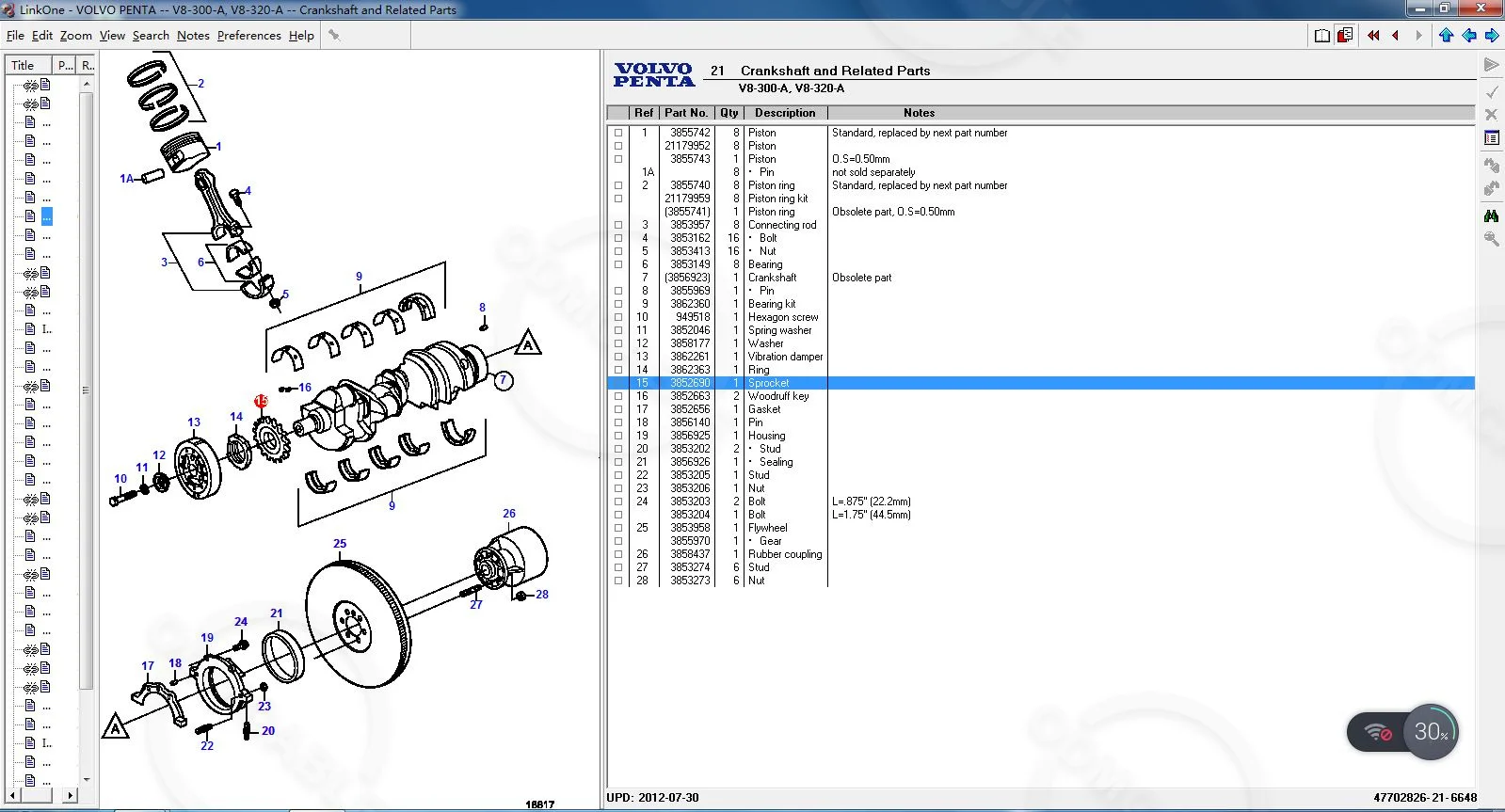Image resolution: width=1505 pixels, height=812 pixels.
Task: Click the tree panel scroll-up arrow
Action: point(87,84)
